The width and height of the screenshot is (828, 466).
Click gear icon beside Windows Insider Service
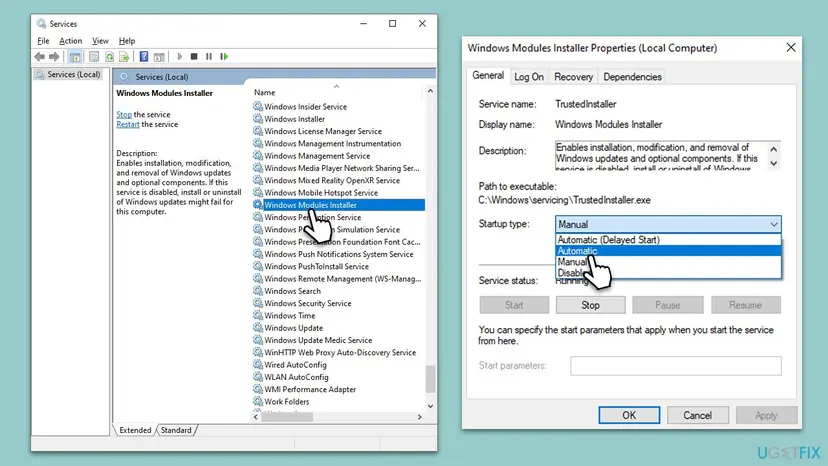point(258,106)
